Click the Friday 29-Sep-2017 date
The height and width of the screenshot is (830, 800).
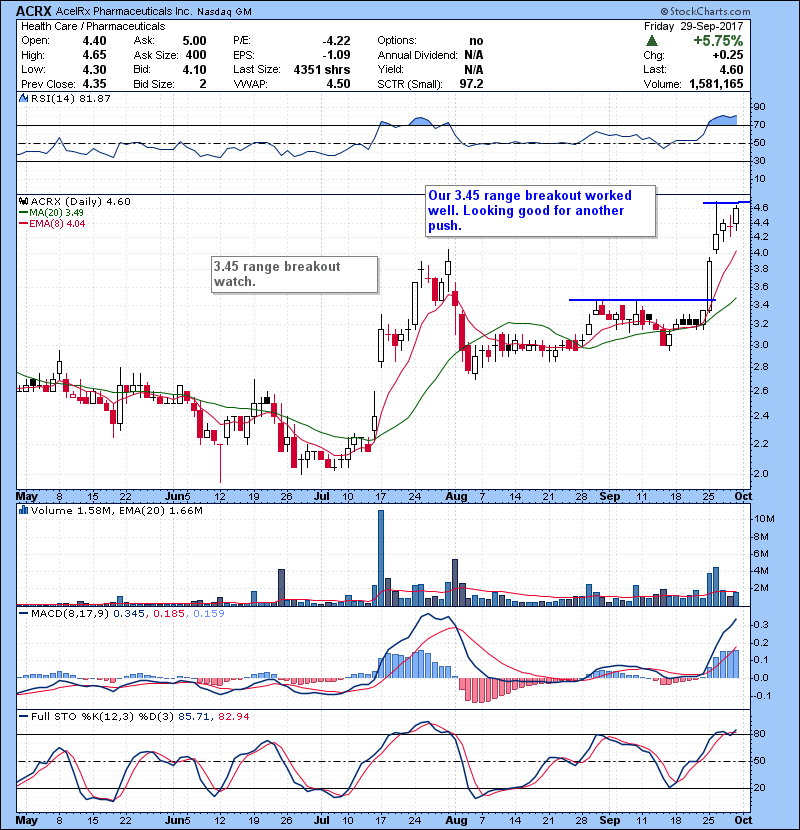[694, 26]
